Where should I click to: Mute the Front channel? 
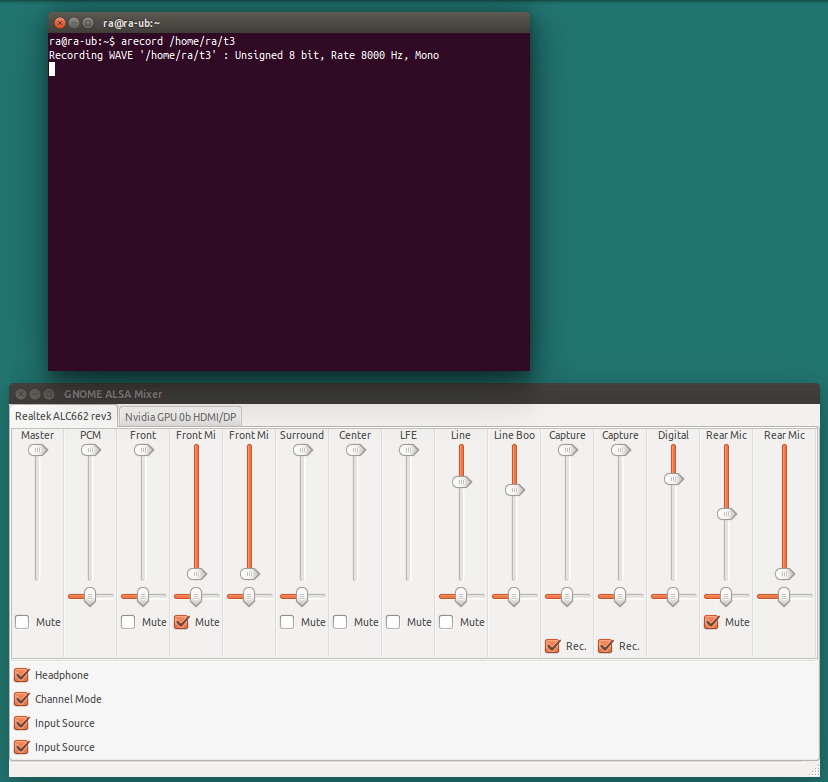click(x=127, y=622)
